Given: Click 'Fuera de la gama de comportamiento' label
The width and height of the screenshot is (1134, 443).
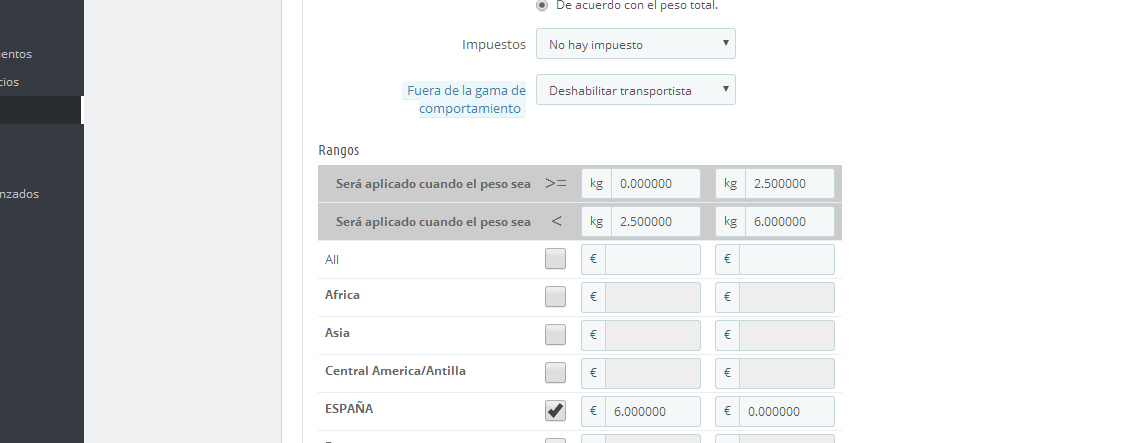Looking at the screenshot, I should coord(466,100).
